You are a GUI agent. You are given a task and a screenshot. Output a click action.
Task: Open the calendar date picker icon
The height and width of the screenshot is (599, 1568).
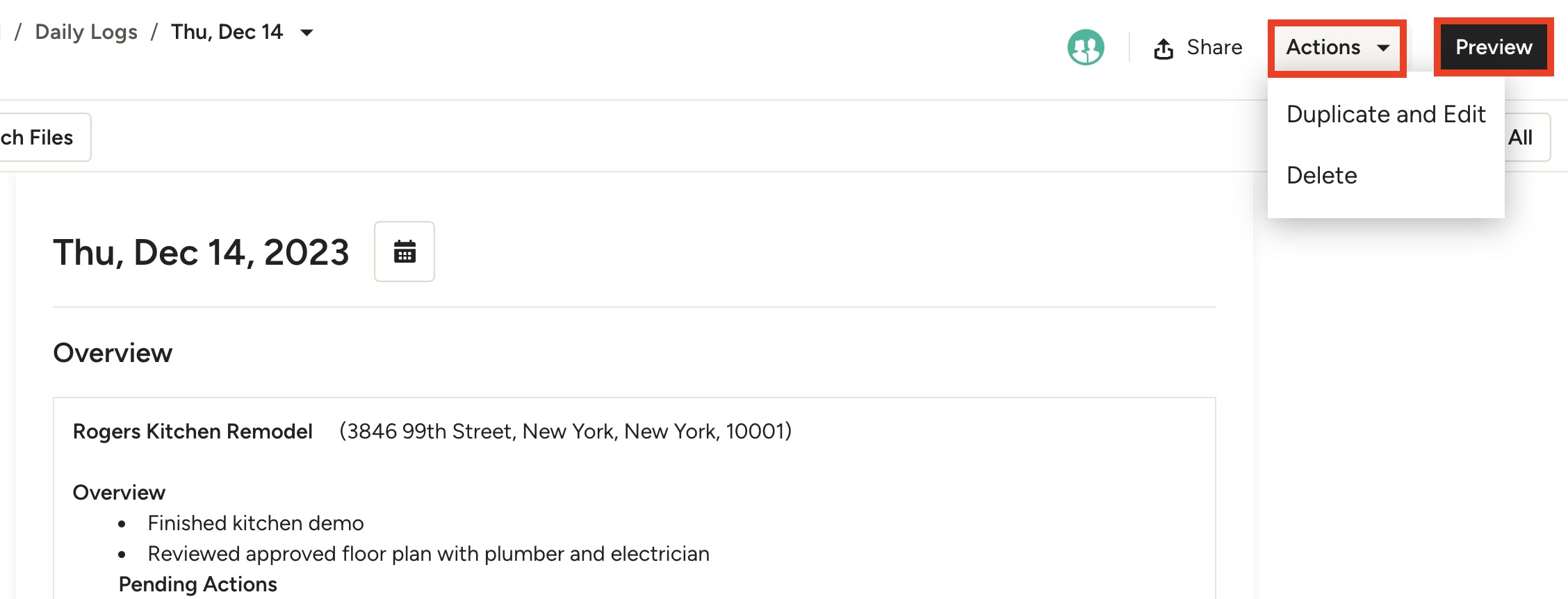point(405,252)
